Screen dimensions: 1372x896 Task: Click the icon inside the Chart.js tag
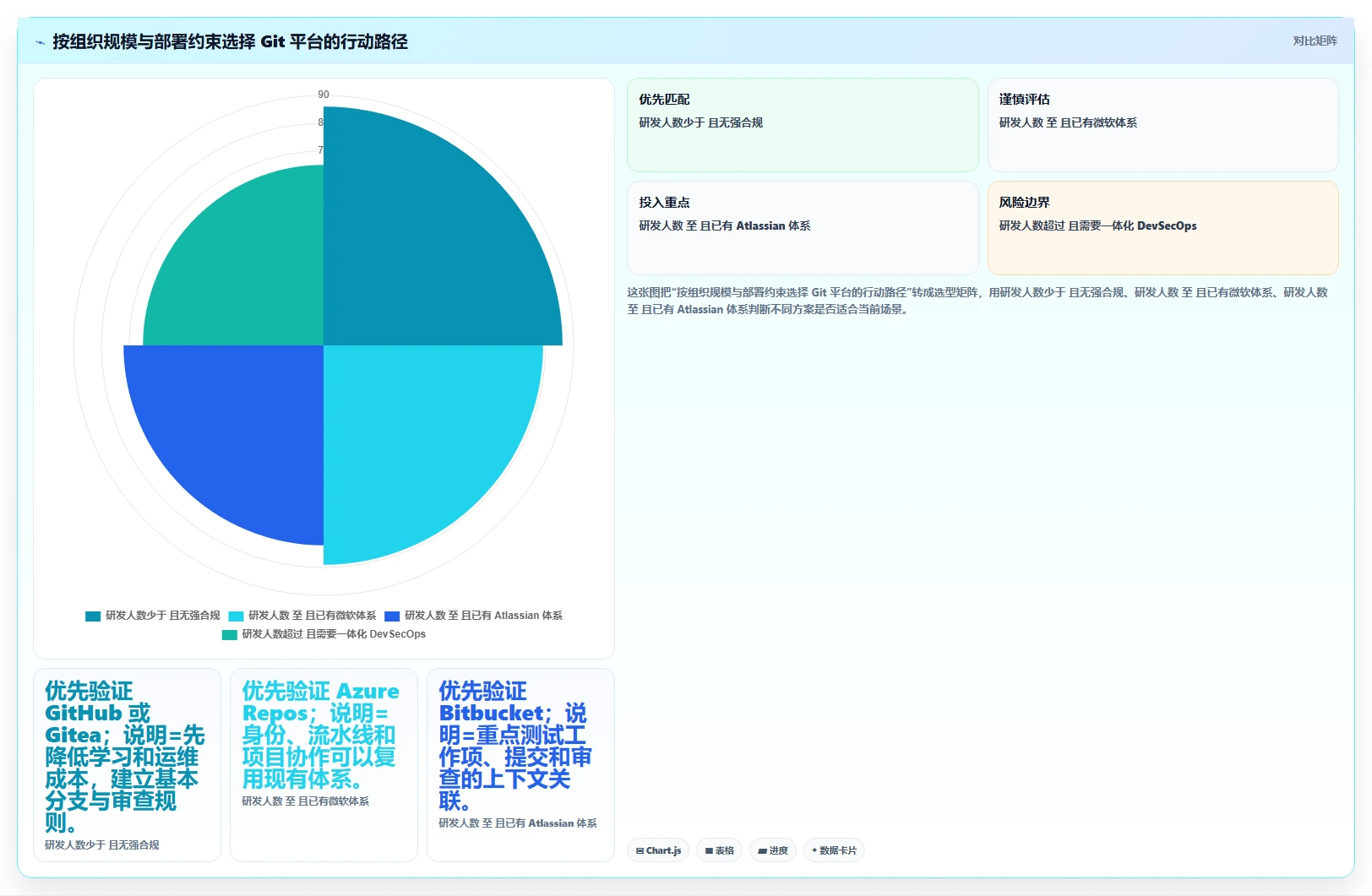pos(640,851)
